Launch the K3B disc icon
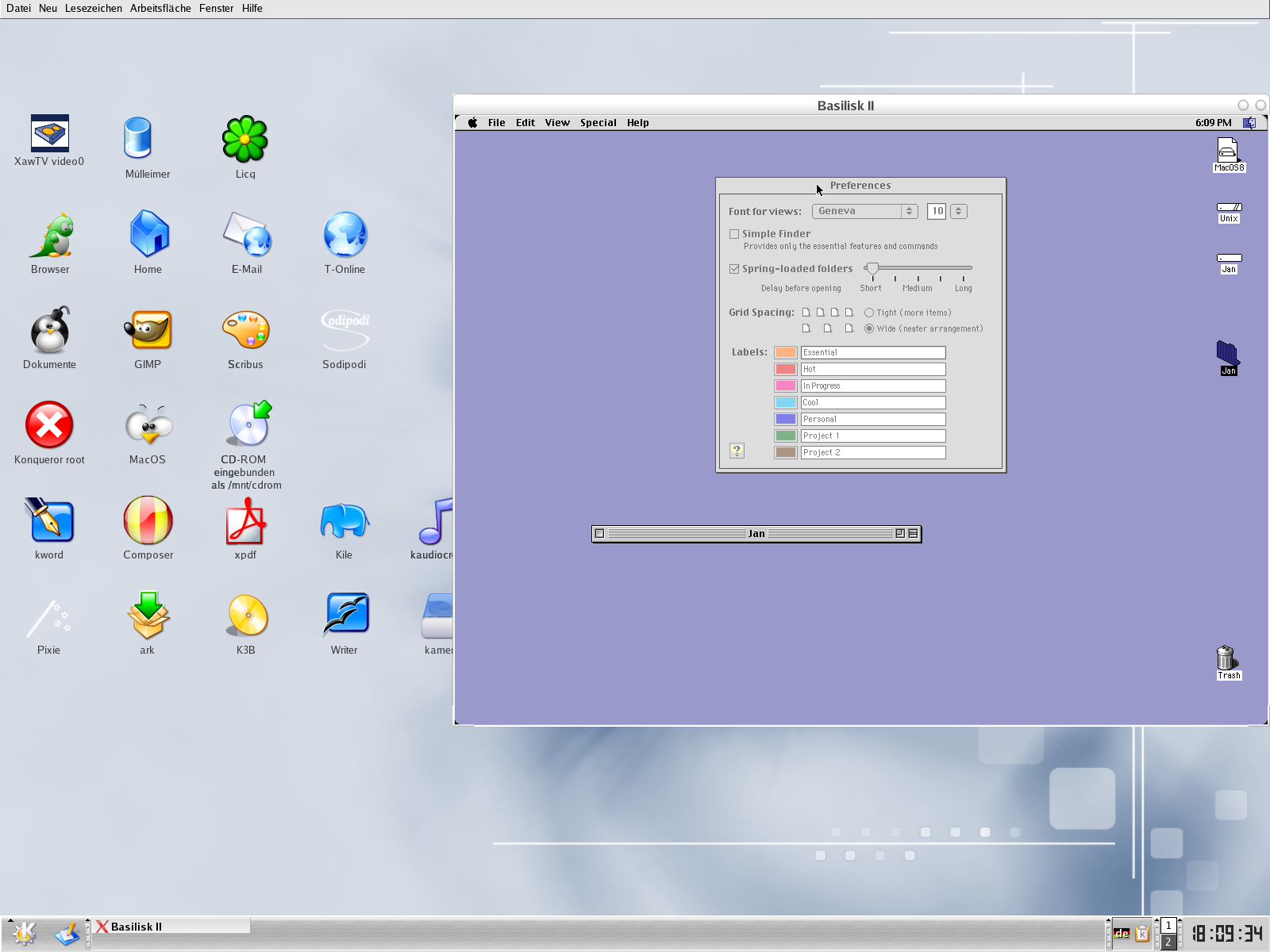Viewport: 1270px width, 952px height. pyautogui.click(x=246, y=615)
